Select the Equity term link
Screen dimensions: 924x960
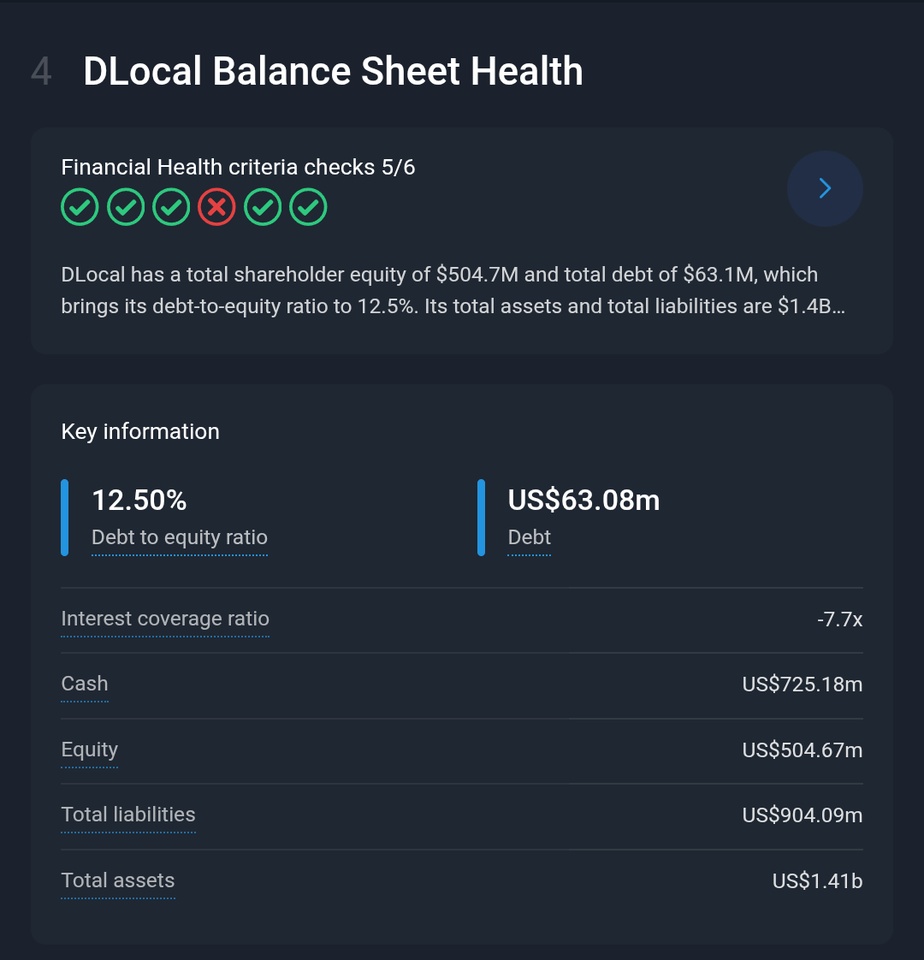click(x=89, y=750)
